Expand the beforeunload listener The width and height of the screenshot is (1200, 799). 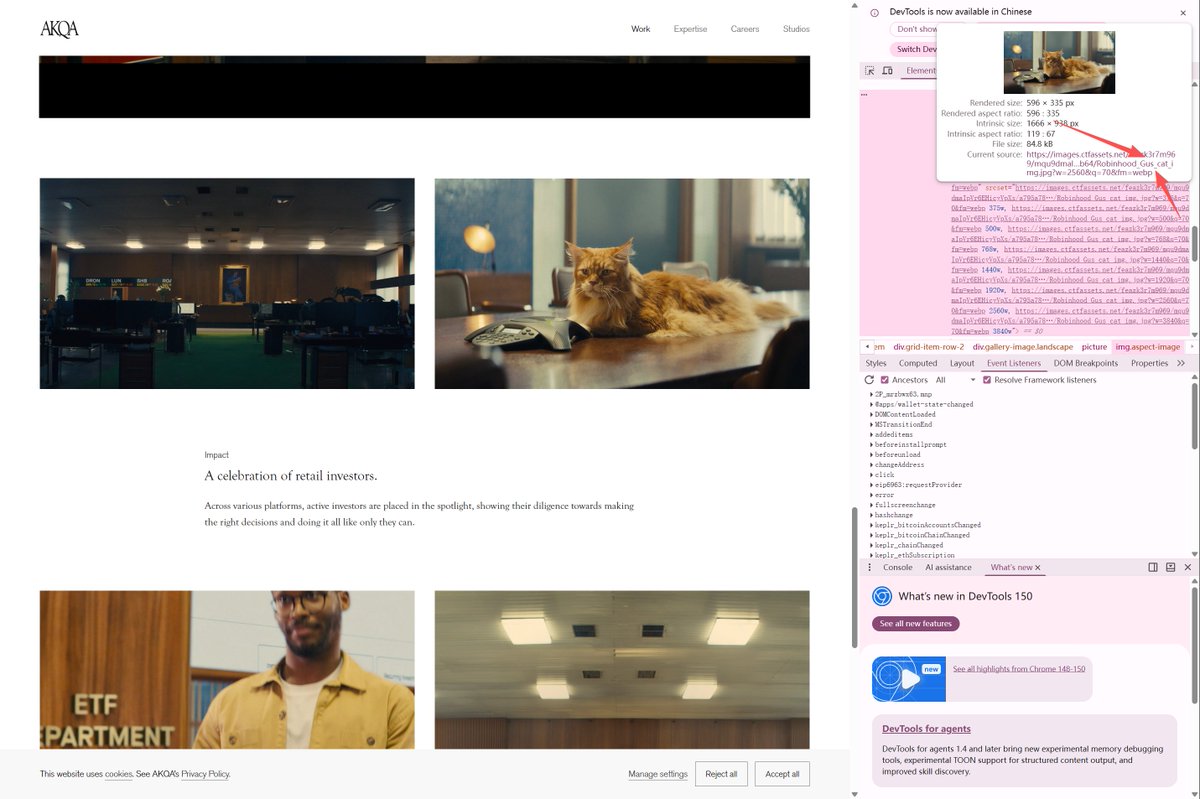tap(897, 455)
